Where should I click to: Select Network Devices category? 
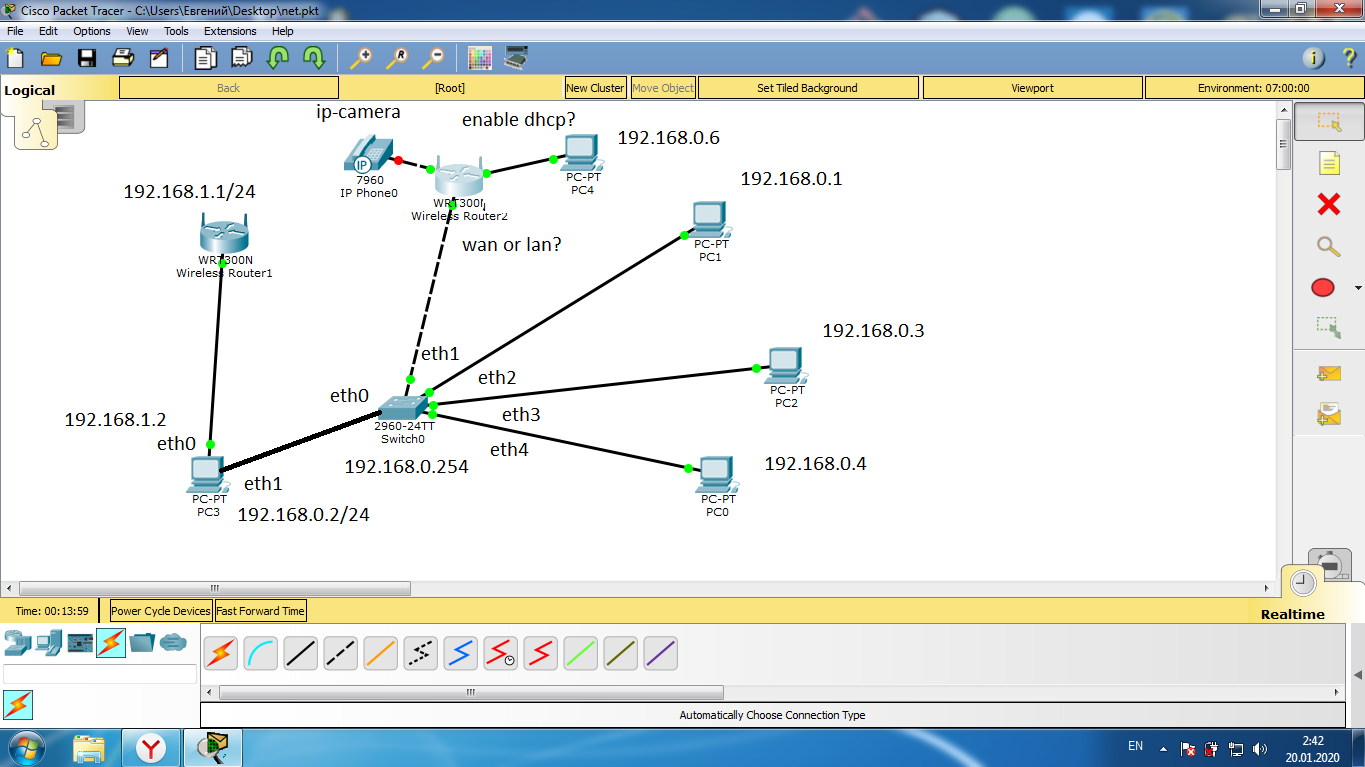click(17, 642)
